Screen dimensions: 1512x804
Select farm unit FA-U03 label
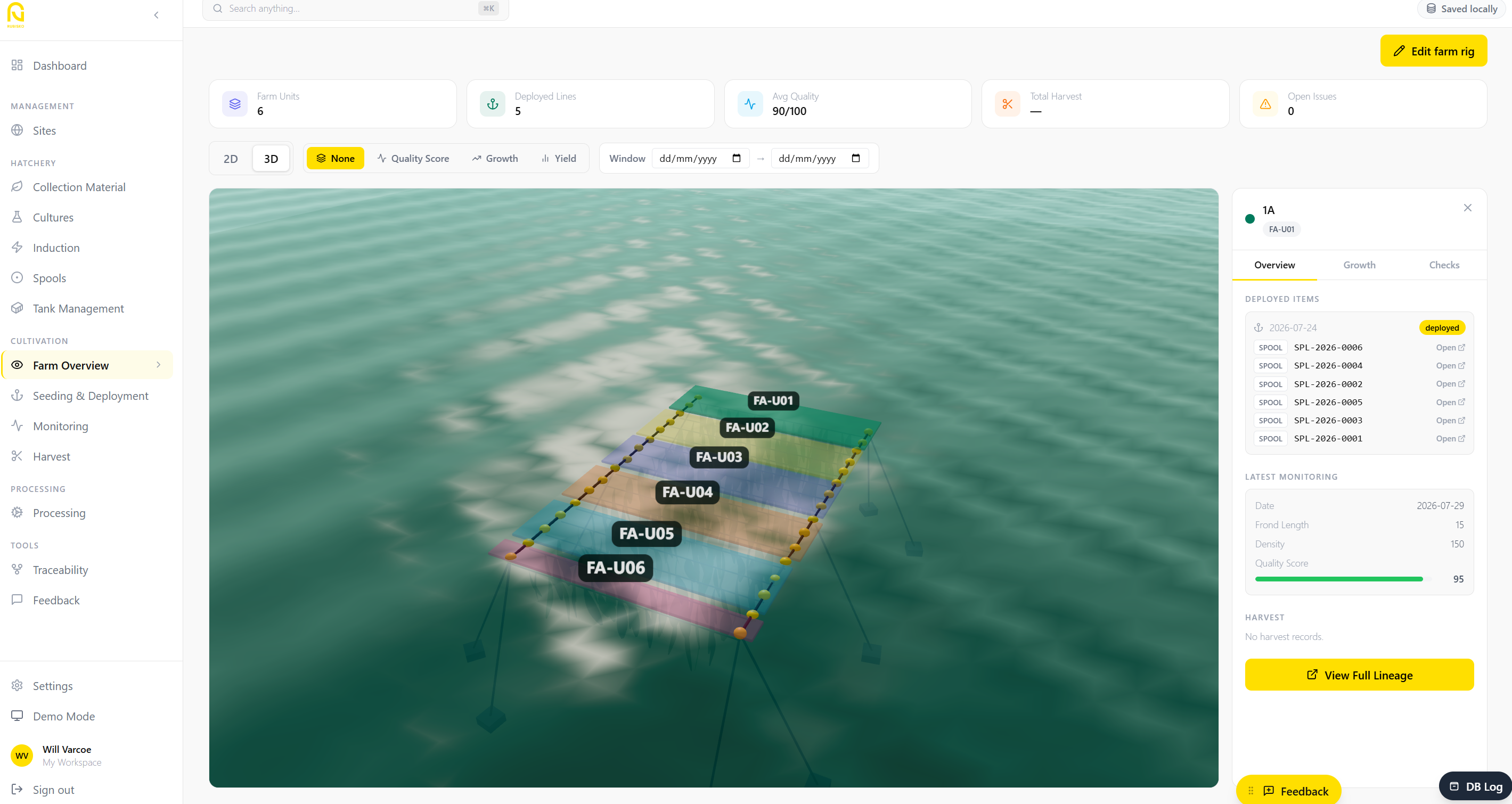pos(718,457)
